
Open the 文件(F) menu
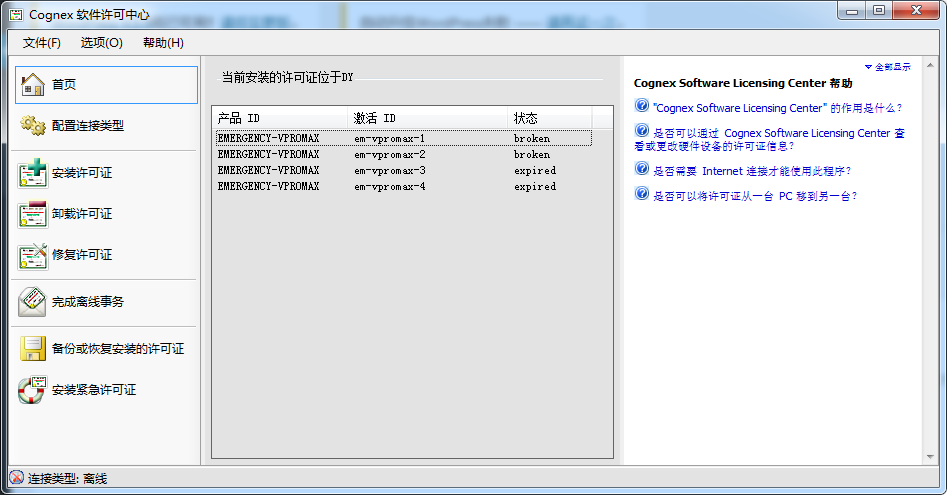tap(42, 43)
